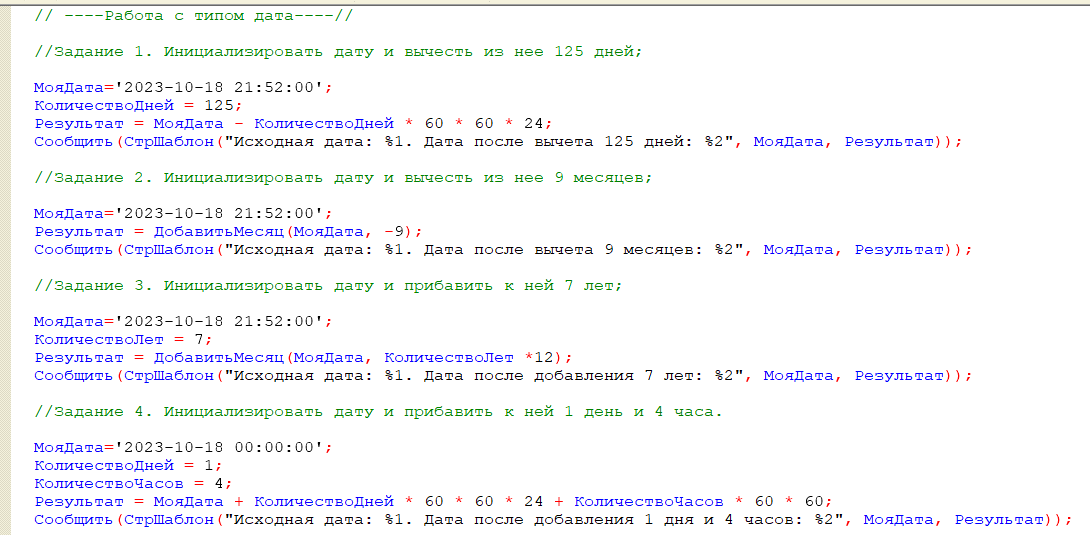Place cursor on line 'КоличествоЛет = 7;'
Screen dimensions: 1090x535
123,340
